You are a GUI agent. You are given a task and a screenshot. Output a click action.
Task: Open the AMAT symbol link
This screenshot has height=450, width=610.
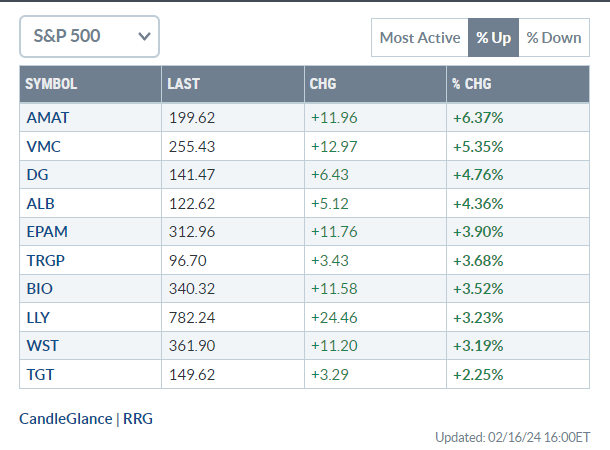pyautogui.click(x=48, y=117)
